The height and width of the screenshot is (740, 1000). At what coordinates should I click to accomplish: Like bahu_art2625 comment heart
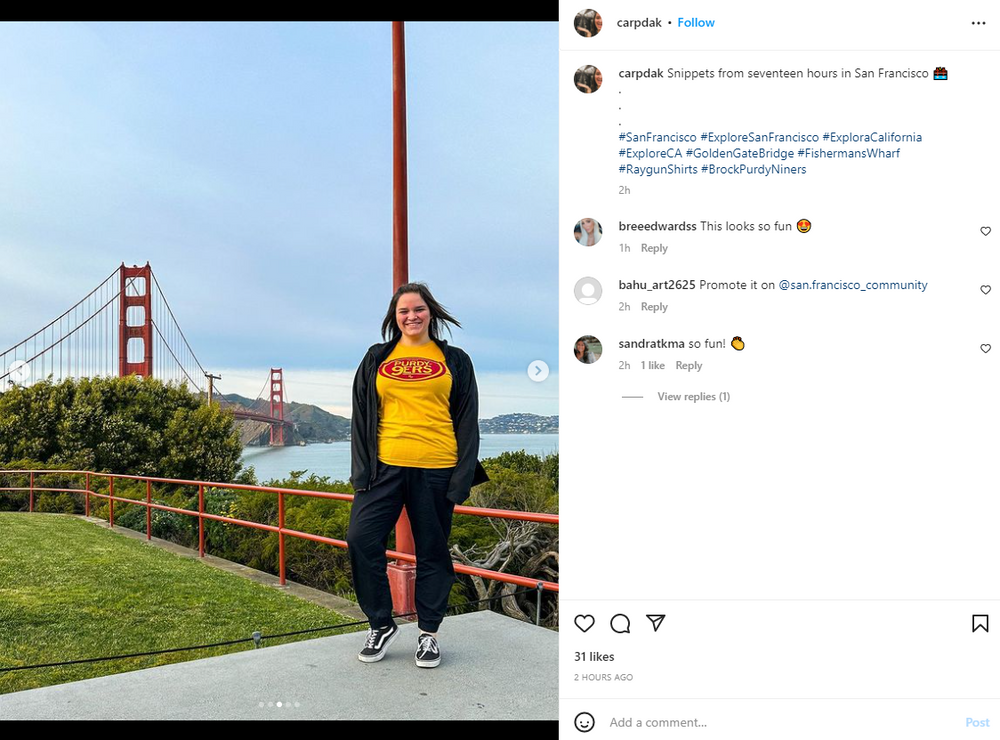tap(985, 290)
